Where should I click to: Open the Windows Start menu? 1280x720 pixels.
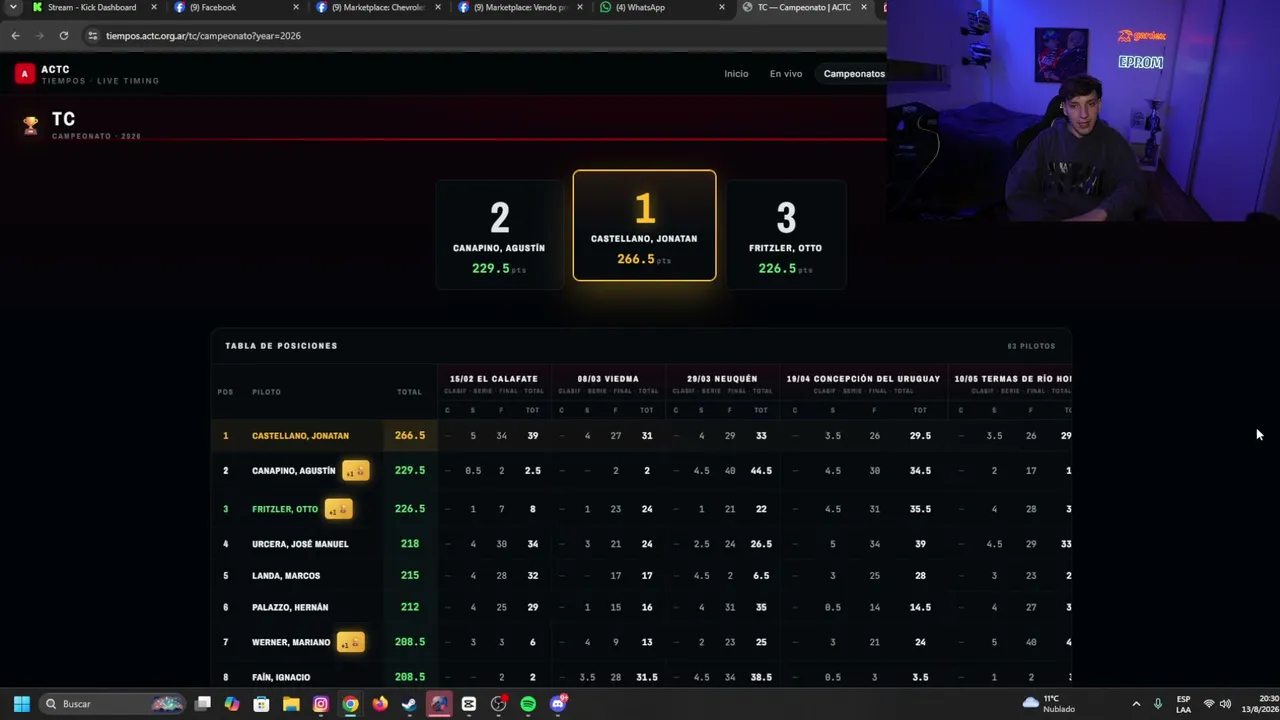[x=21, y=704]
